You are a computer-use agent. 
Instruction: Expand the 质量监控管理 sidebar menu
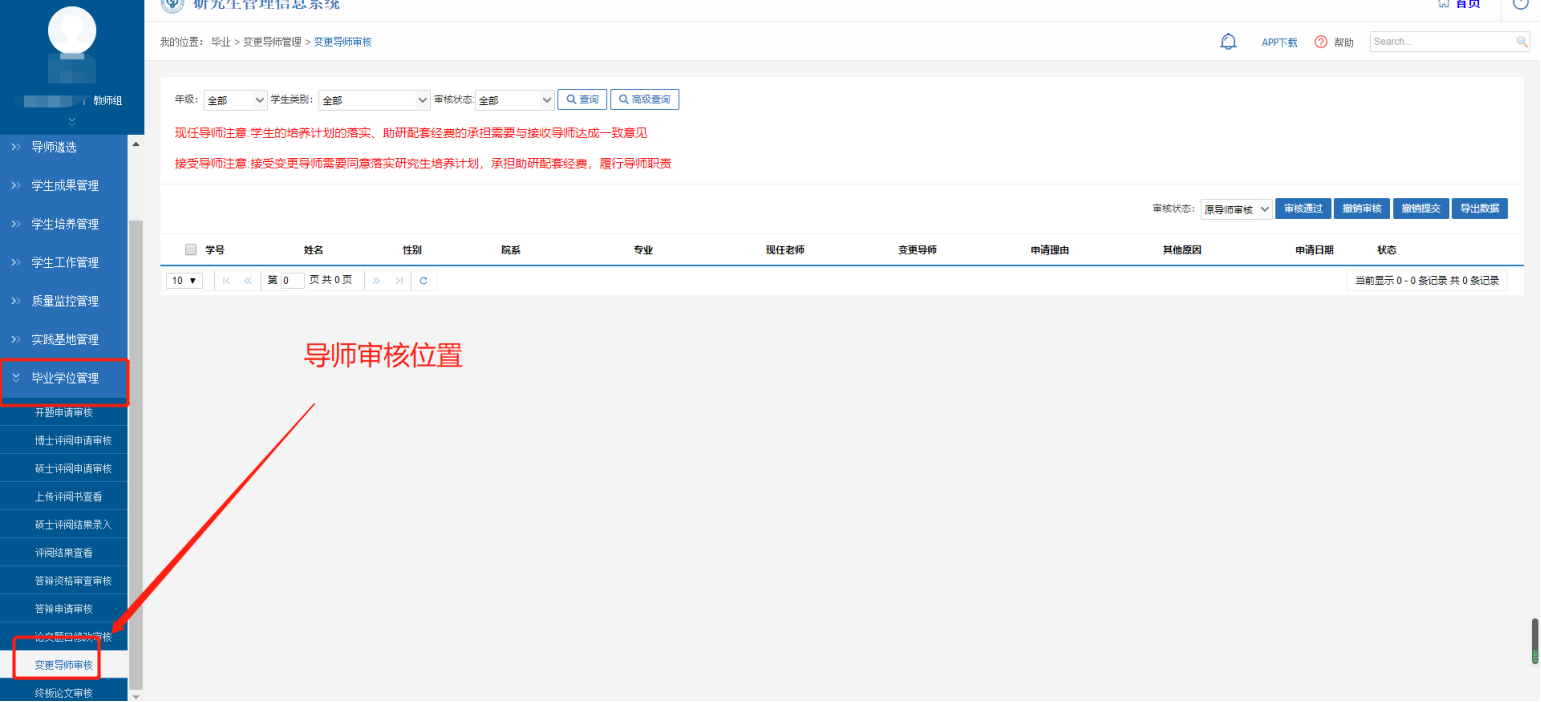point(65,300)
